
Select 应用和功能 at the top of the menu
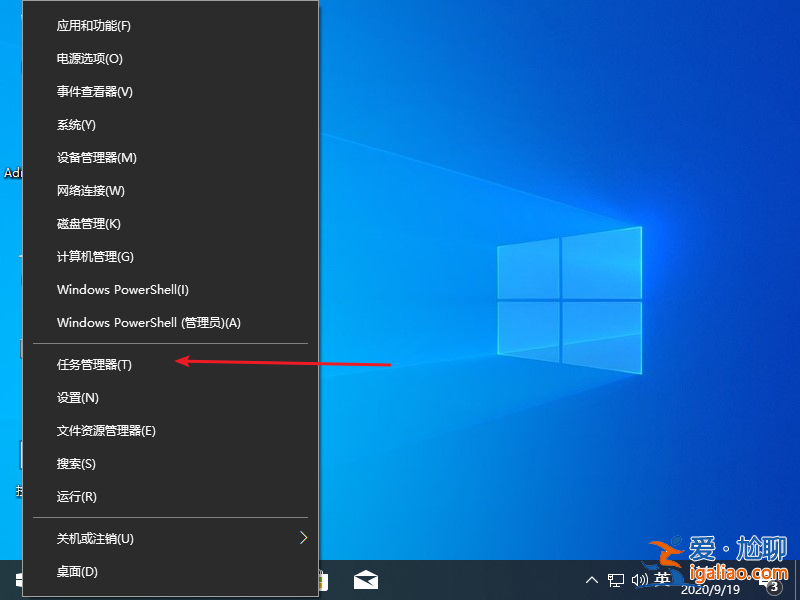93,25
